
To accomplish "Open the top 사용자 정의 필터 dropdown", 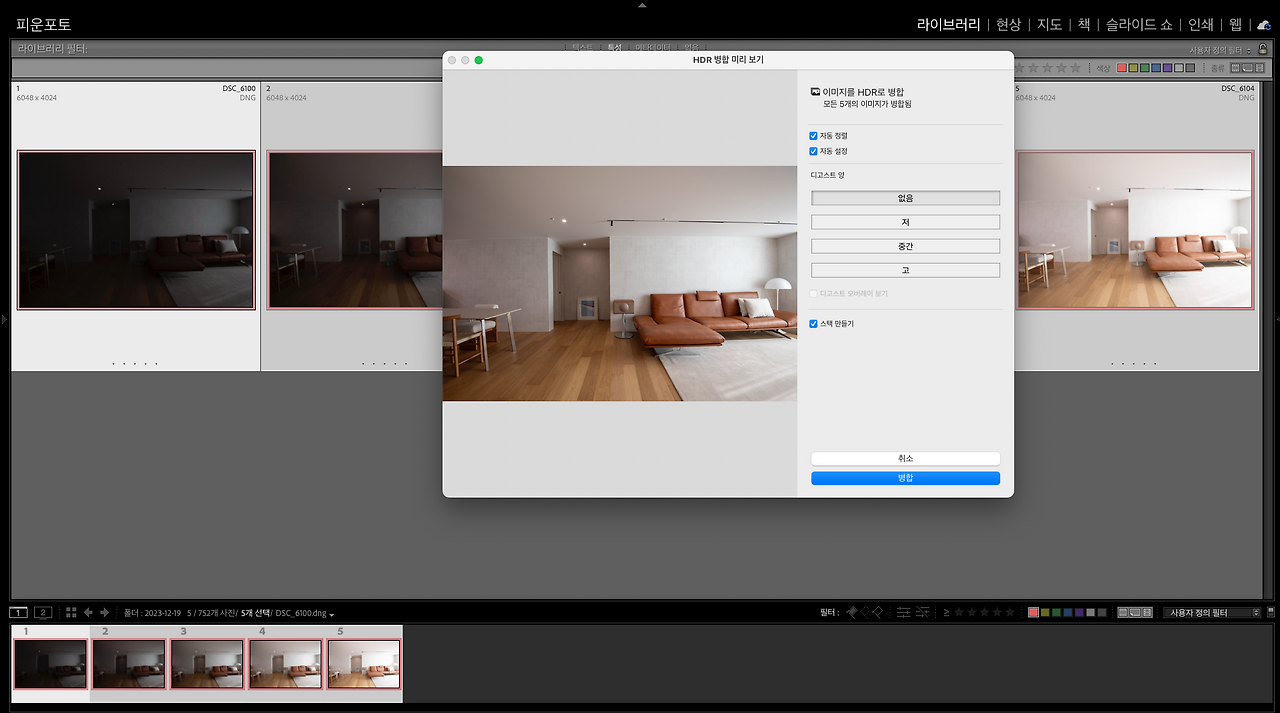I will click(1220, 50).
